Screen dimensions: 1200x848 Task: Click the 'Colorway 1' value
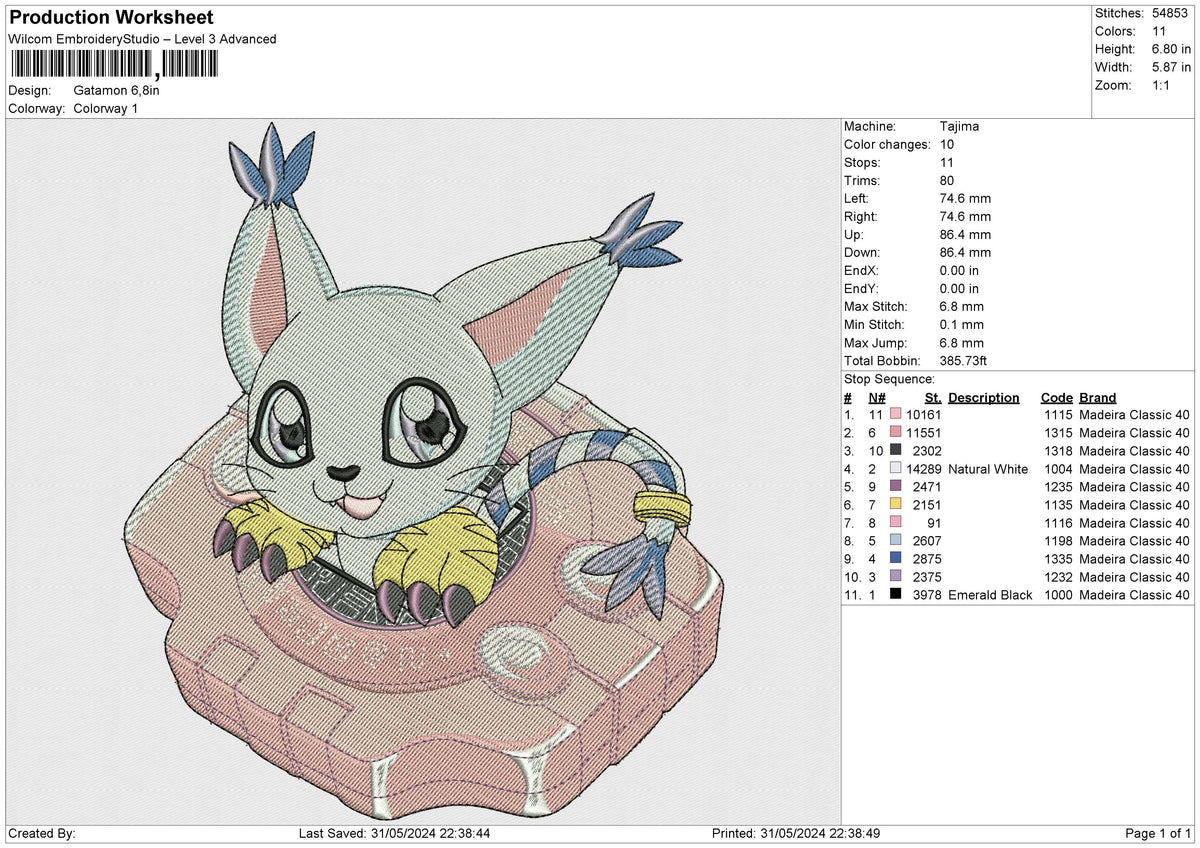click(x=105, y=108)
